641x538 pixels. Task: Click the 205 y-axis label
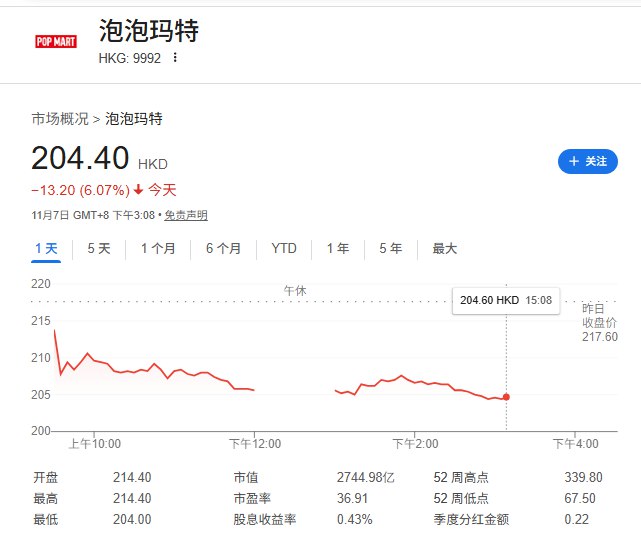[x=41, y=395]
